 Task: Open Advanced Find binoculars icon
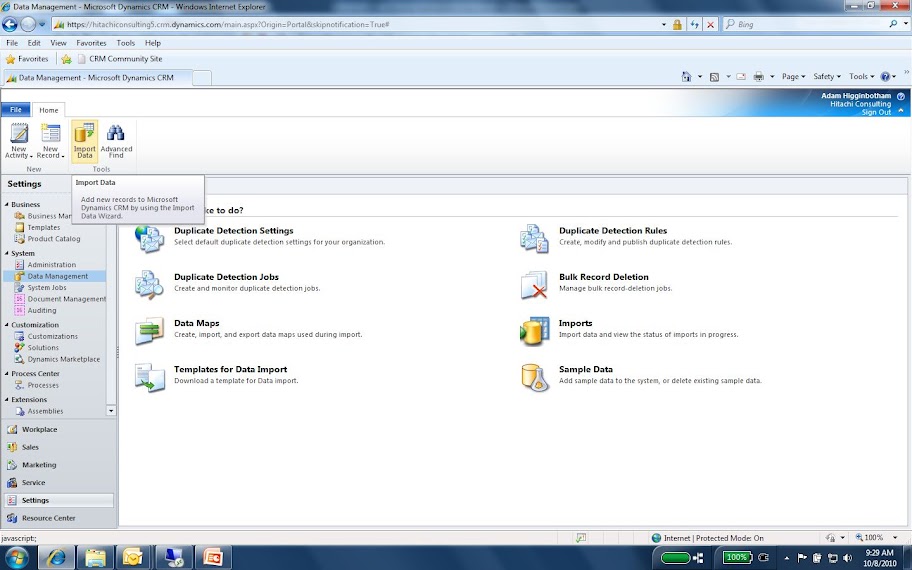click(x=116, y=133)
